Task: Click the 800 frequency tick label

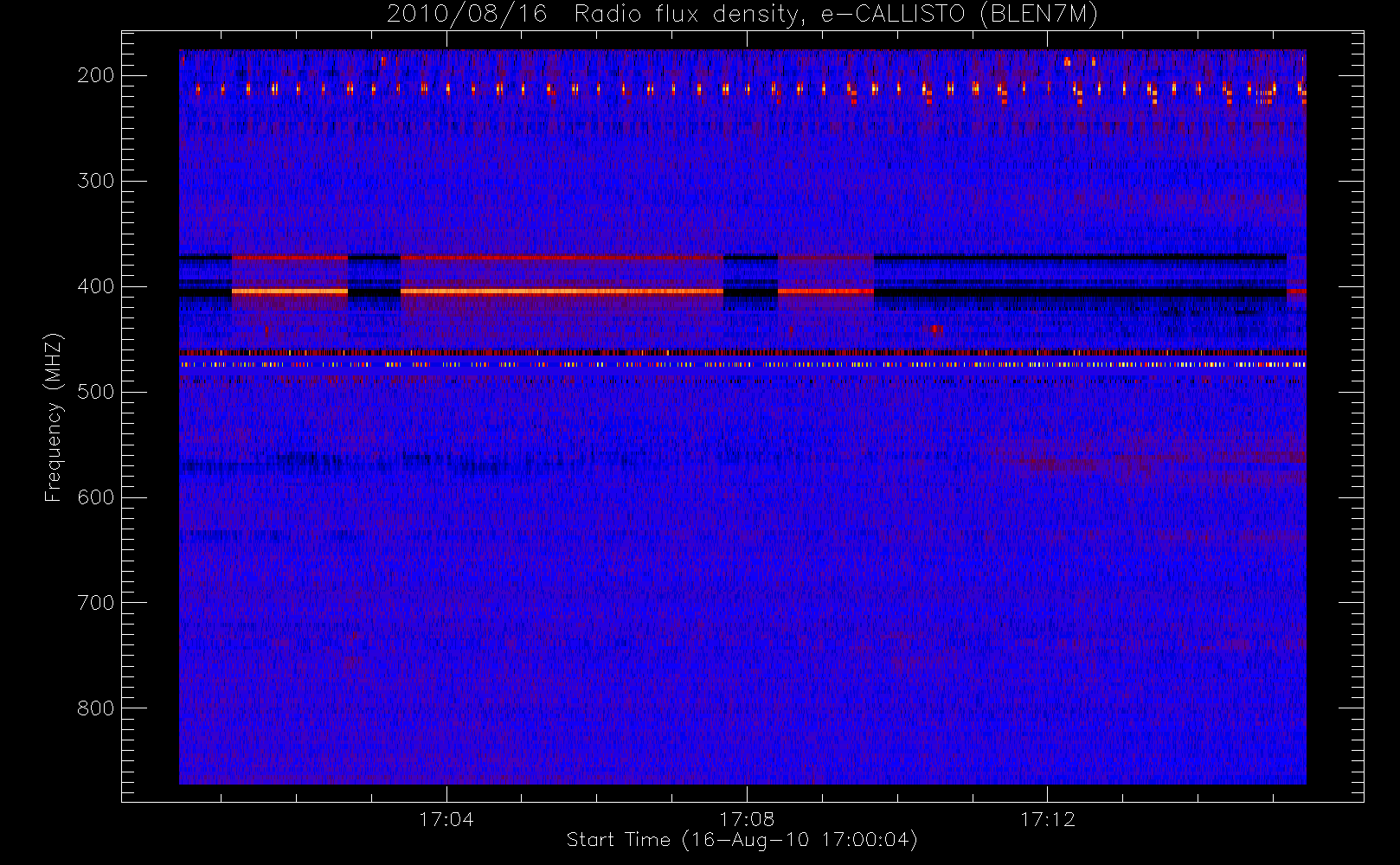Action: tap(95, 708)
